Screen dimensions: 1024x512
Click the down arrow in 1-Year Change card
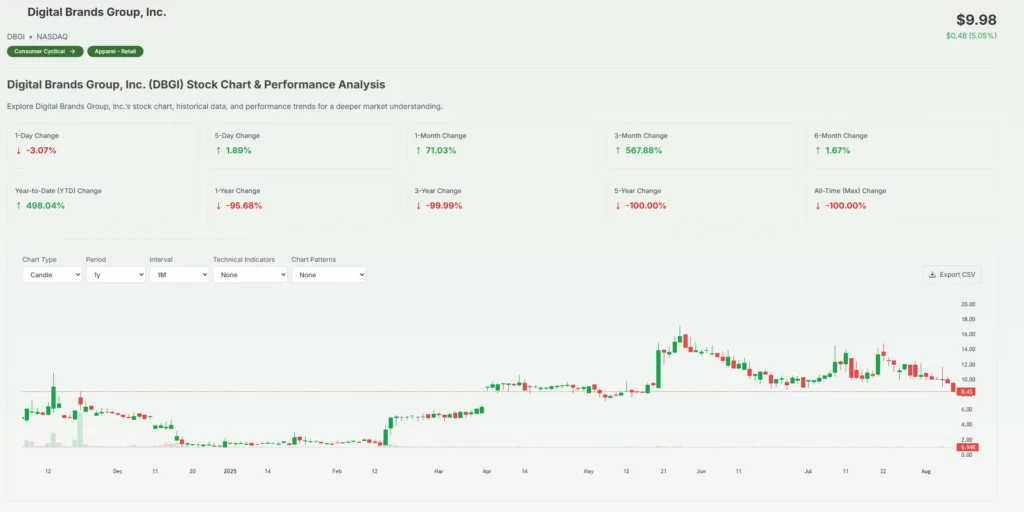(x=219, y=206)
